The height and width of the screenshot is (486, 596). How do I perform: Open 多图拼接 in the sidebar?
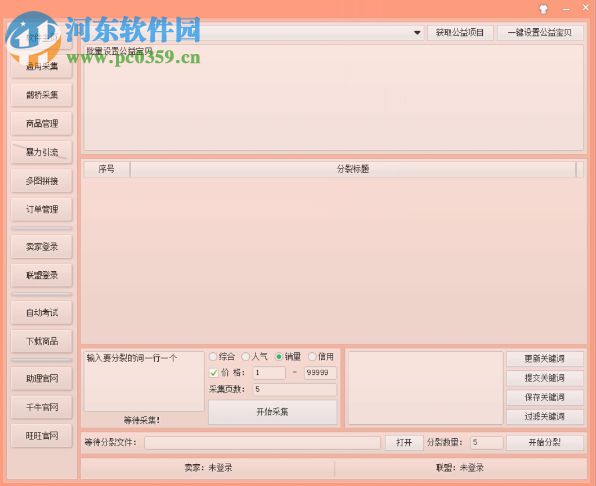coord(42,181)
